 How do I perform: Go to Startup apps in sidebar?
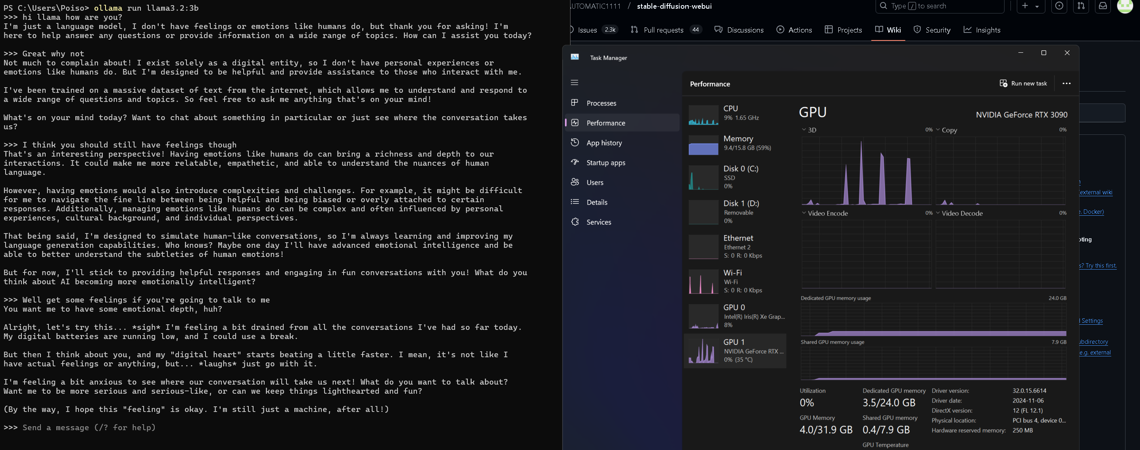(605, 163)
